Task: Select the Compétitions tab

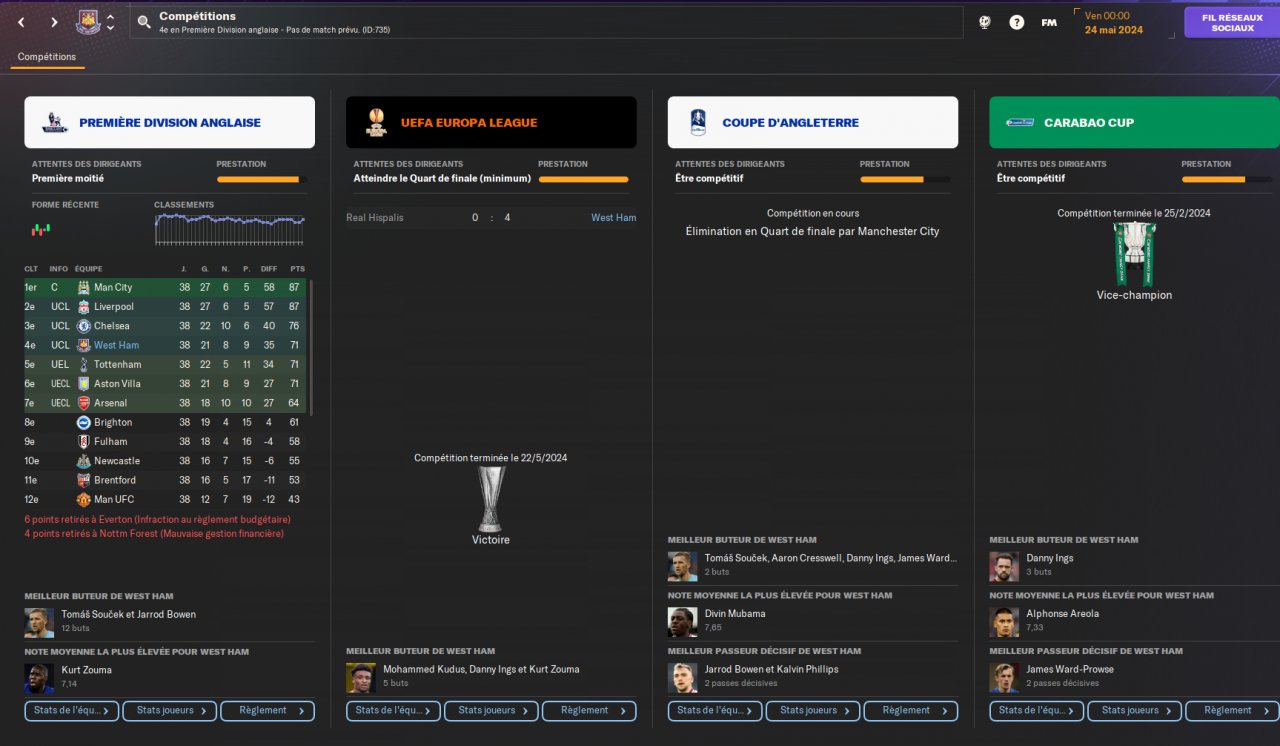Action: pos(47,57)
